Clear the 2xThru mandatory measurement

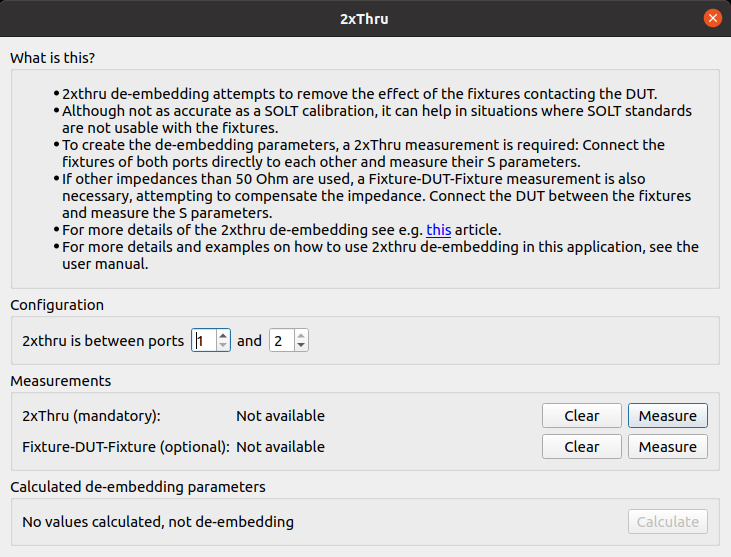[581, 415]
